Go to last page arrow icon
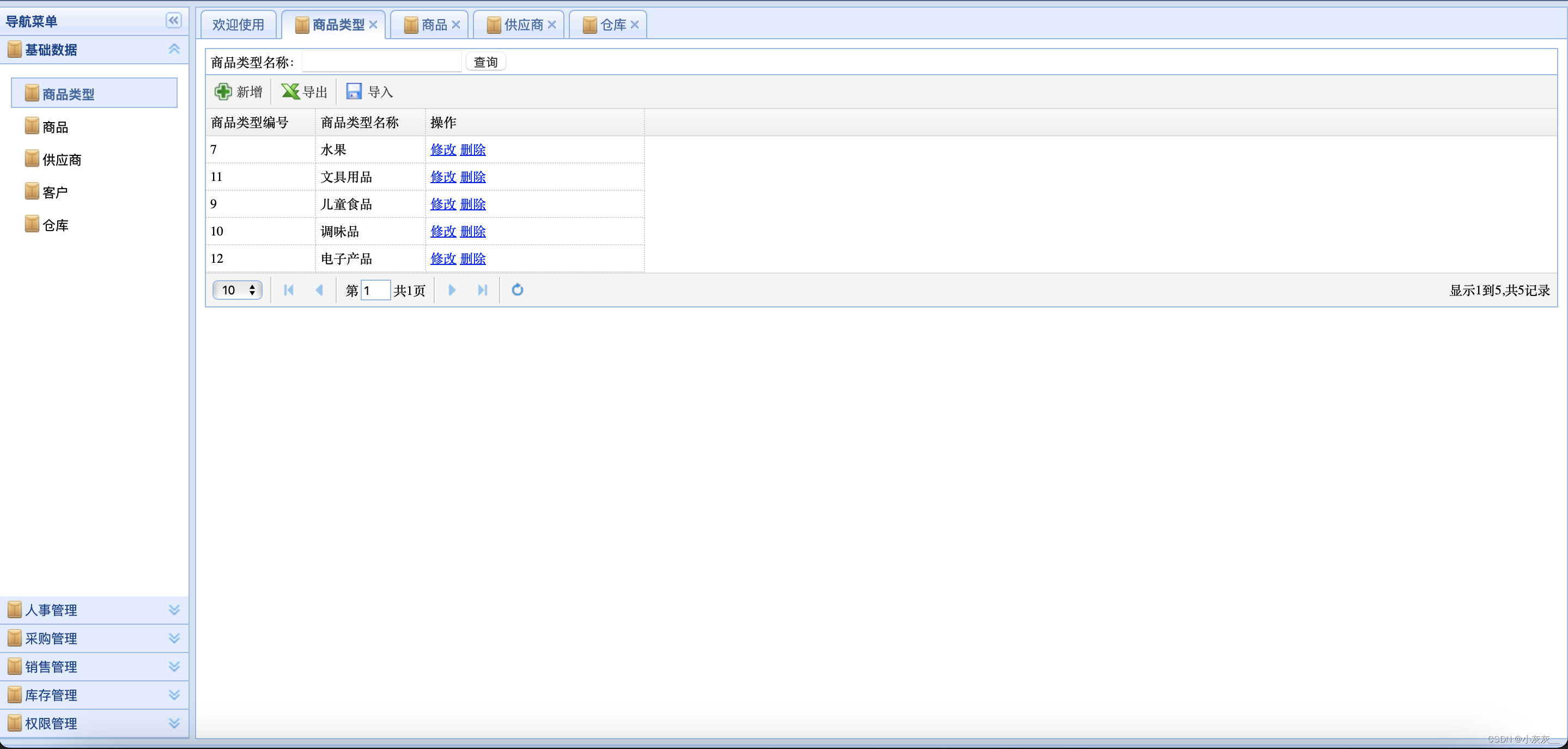Viewport: 1568px width, 749px height. pyautogui.click(x=482, y=290)
